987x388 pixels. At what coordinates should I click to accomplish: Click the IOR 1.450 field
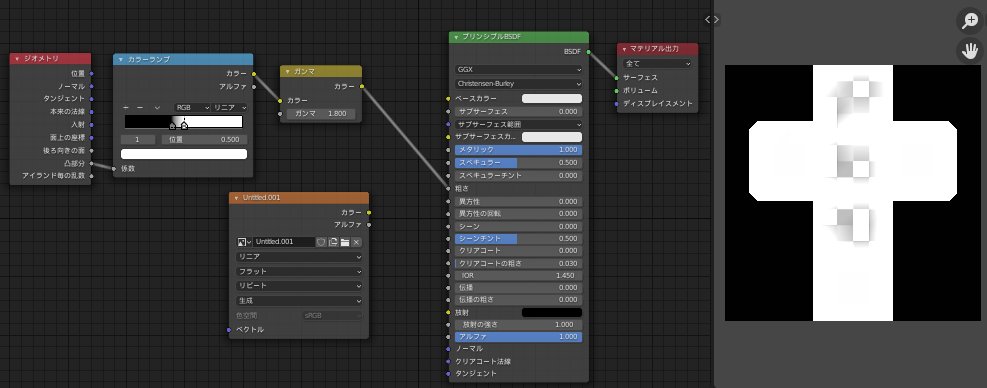[x=519, y=276]
